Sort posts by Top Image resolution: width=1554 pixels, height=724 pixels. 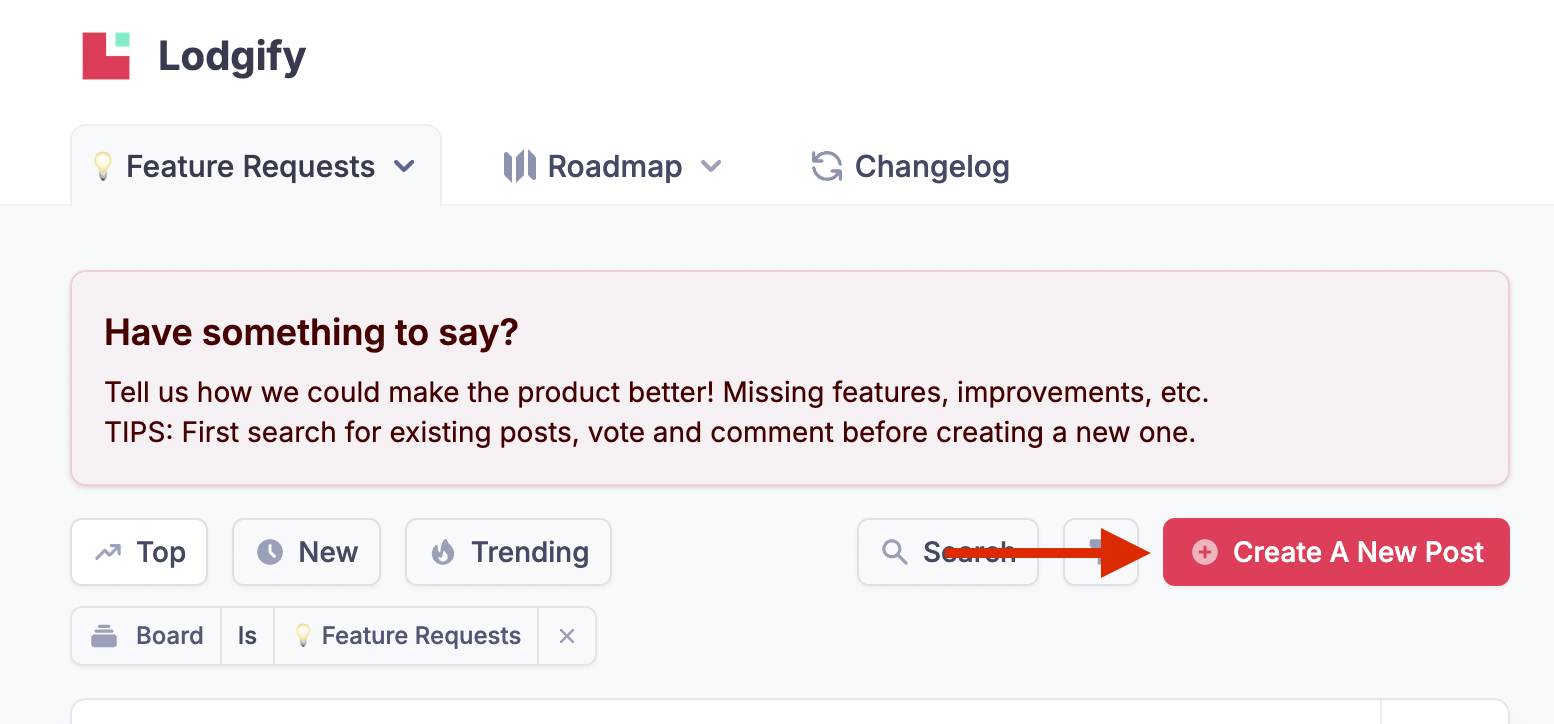[139, 552]
